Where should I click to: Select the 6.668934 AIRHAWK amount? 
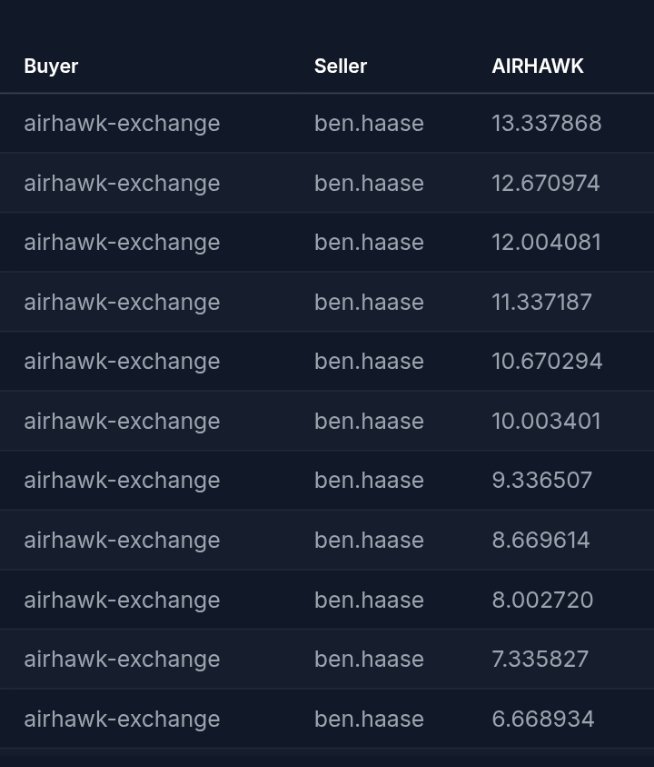542,719
